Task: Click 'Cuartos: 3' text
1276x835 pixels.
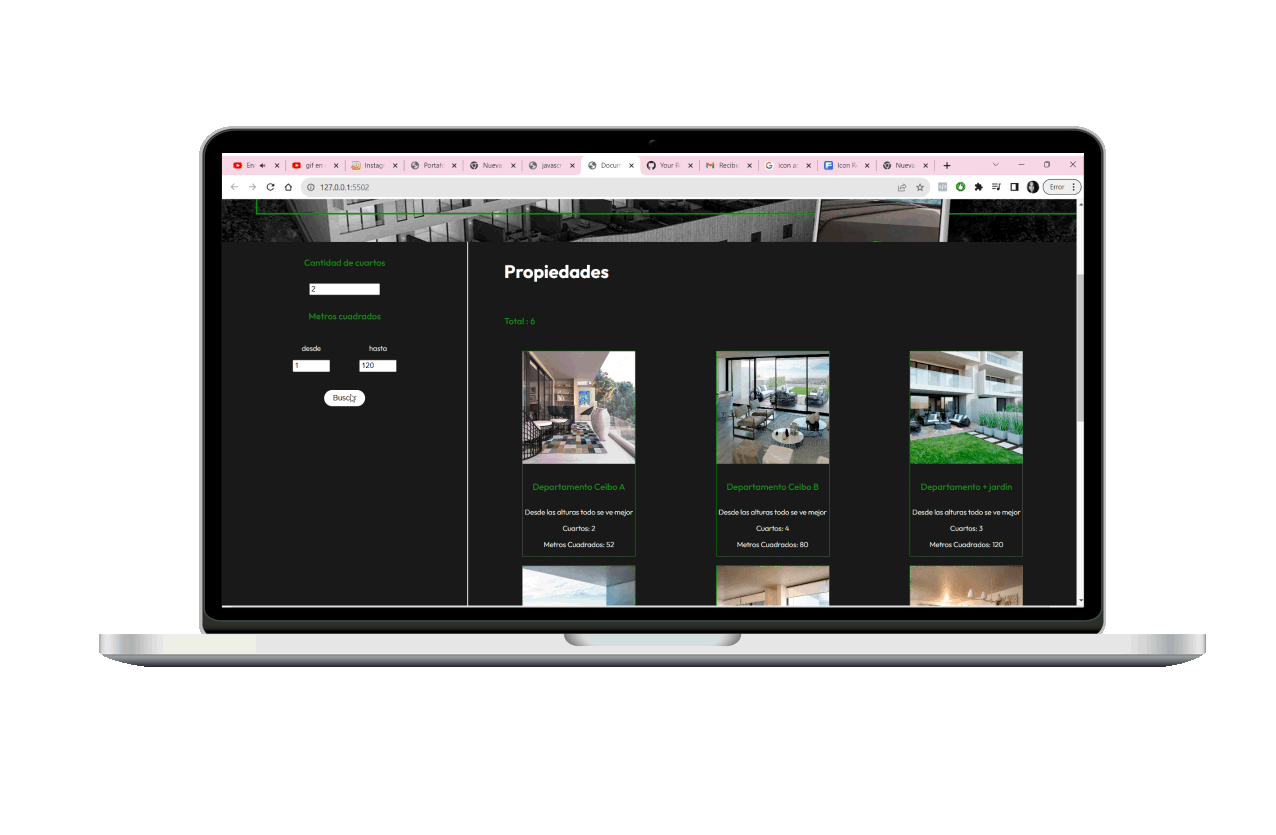Action: (x=966, y=528)
